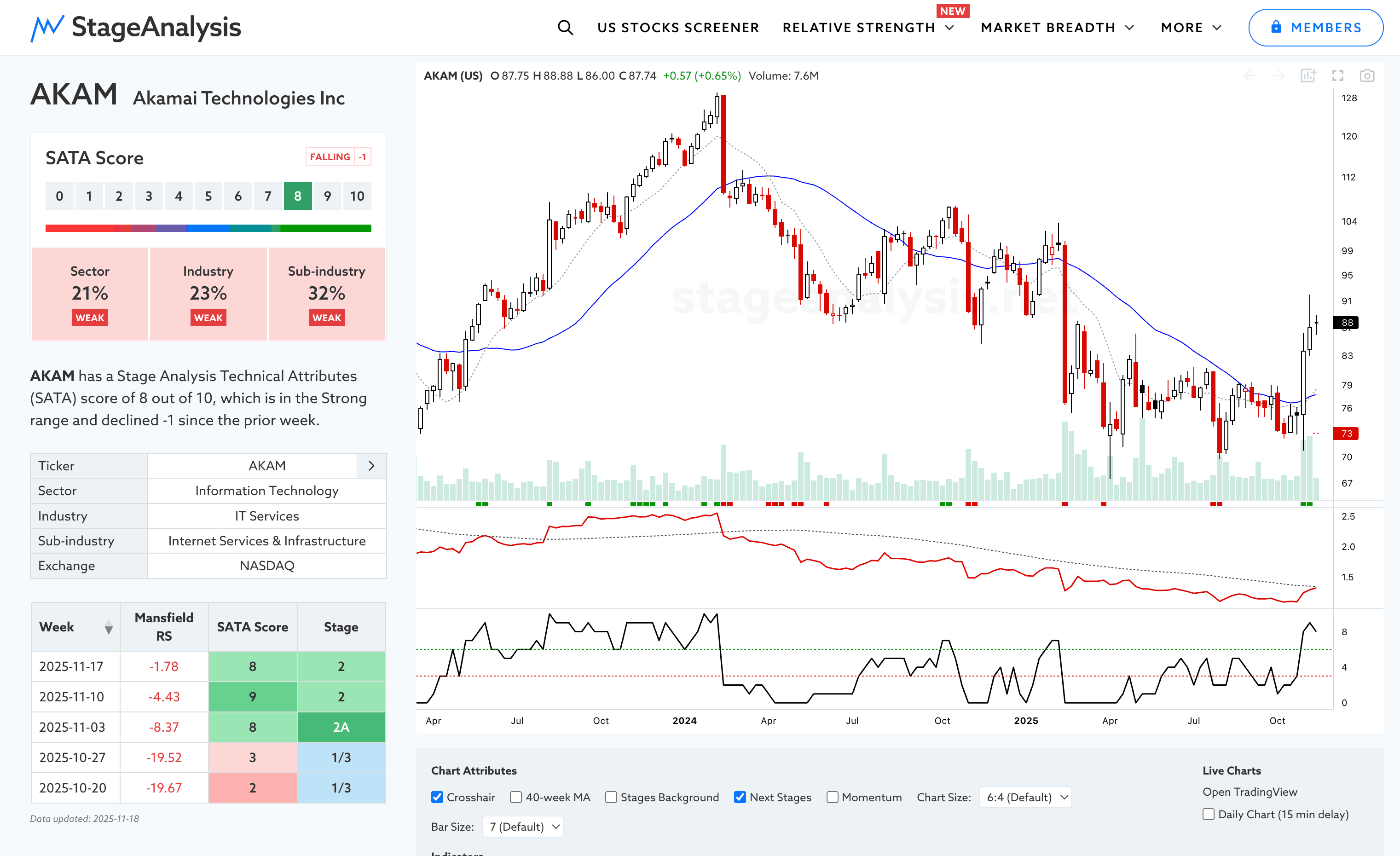
Task: Click the US Stocks Screener link
Action: [x=678, y=27]
